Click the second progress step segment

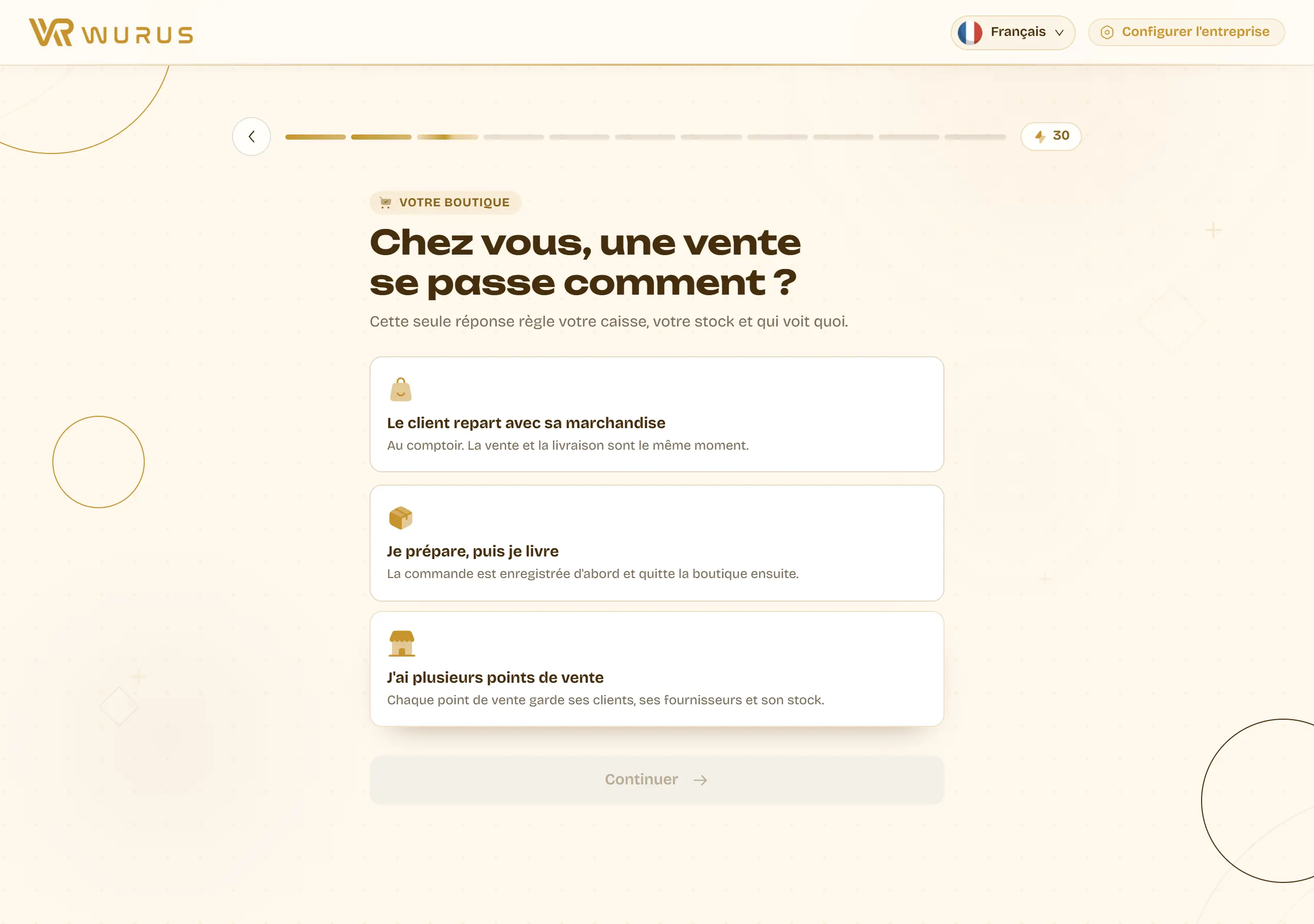381,137
